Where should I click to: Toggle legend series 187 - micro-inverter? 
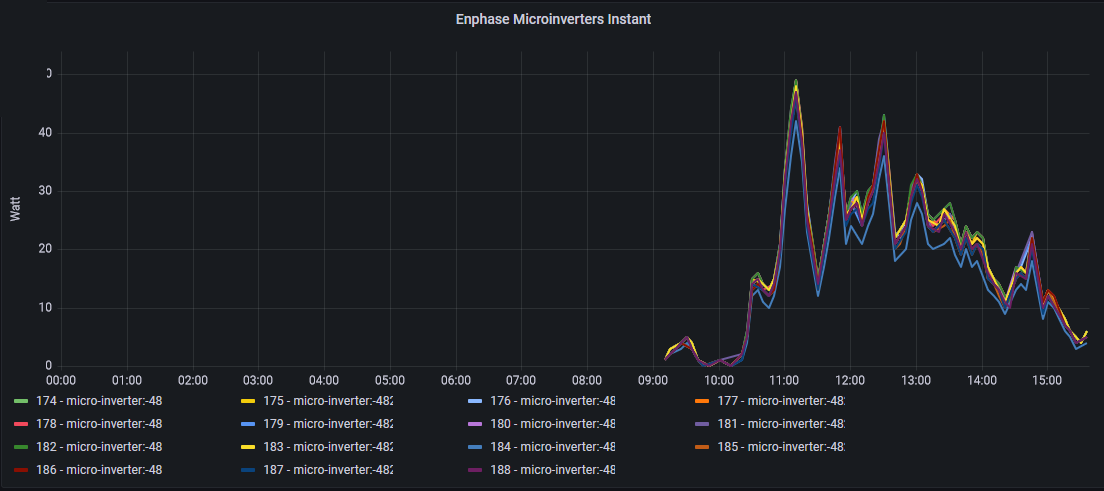coord(327,469)
